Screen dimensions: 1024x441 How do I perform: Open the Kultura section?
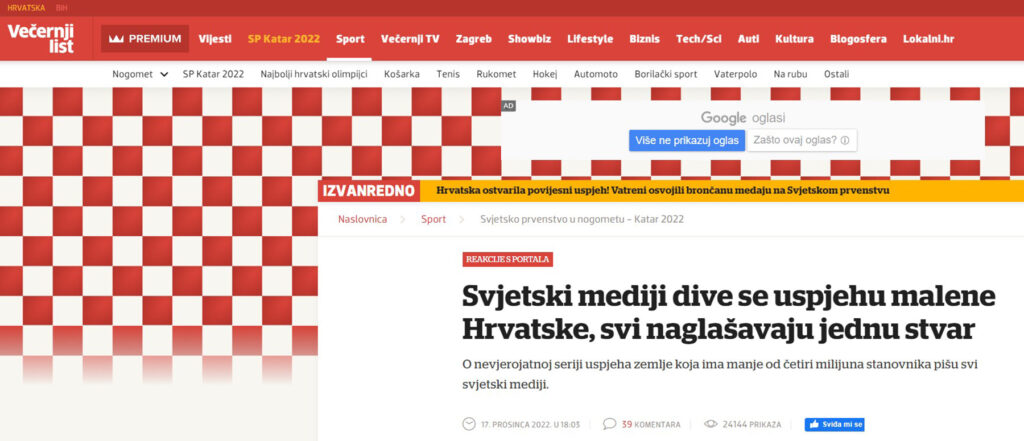point(794,39)
